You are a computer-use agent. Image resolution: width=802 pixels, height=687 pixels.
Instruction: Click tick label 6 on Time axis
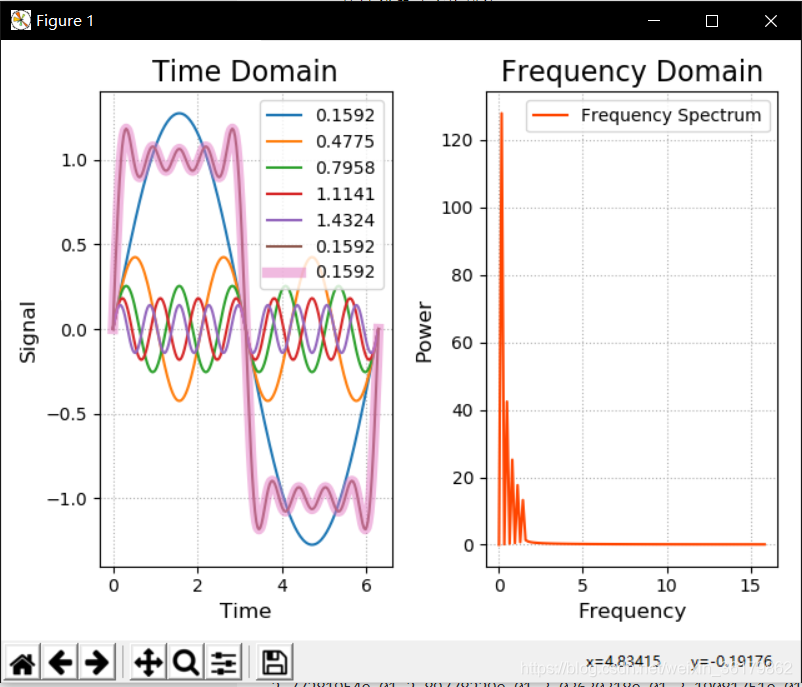point(366,586)
